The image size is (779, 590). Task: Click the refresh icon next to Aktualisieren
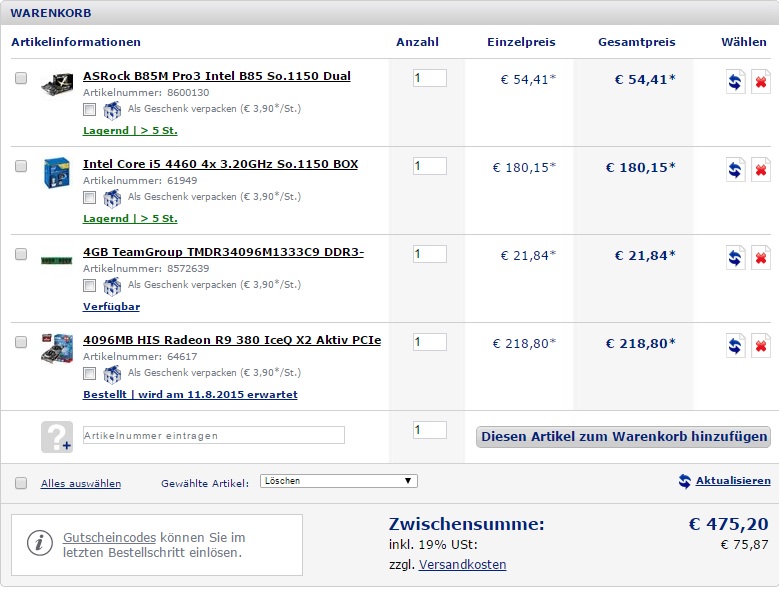coord(685,481)
